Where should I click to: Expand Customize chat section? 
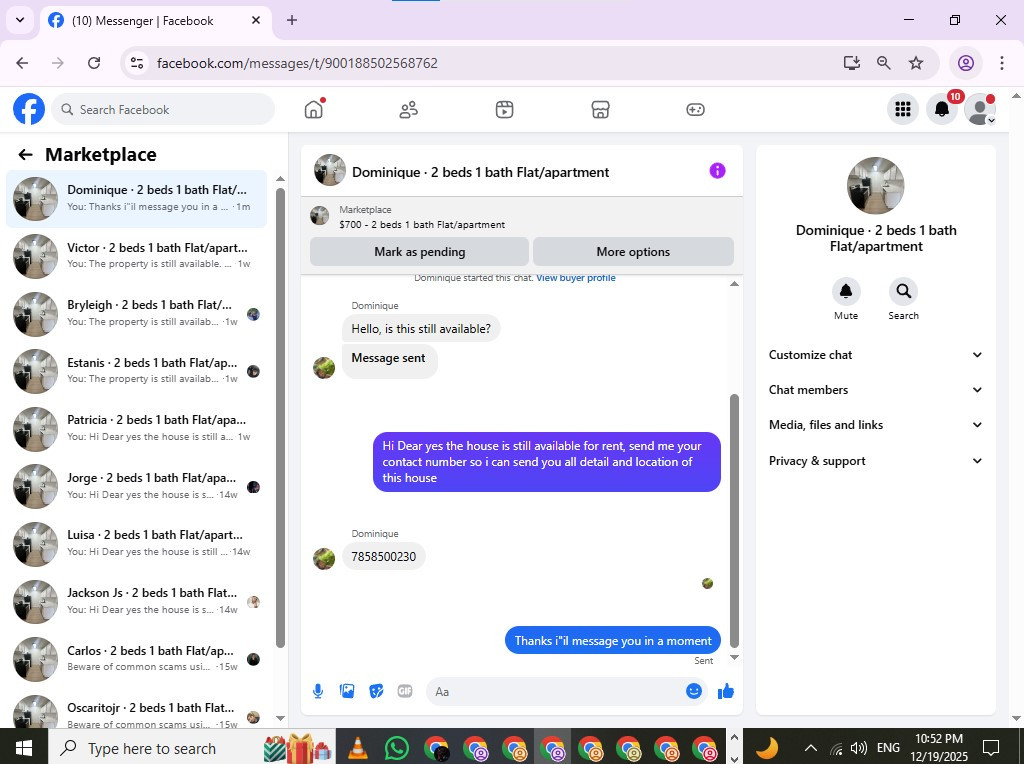click(875, 355)
